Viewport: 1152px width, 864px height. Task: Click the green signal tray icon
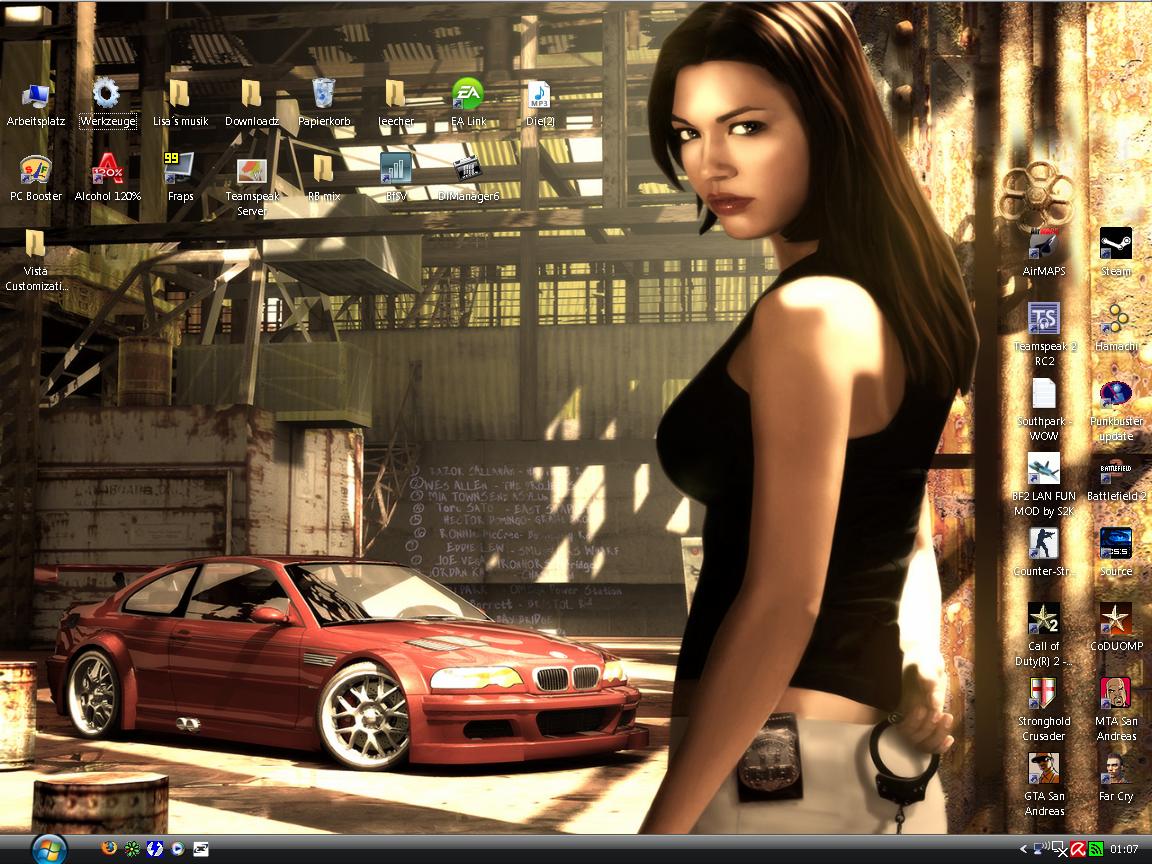[x=1095, y=849]
